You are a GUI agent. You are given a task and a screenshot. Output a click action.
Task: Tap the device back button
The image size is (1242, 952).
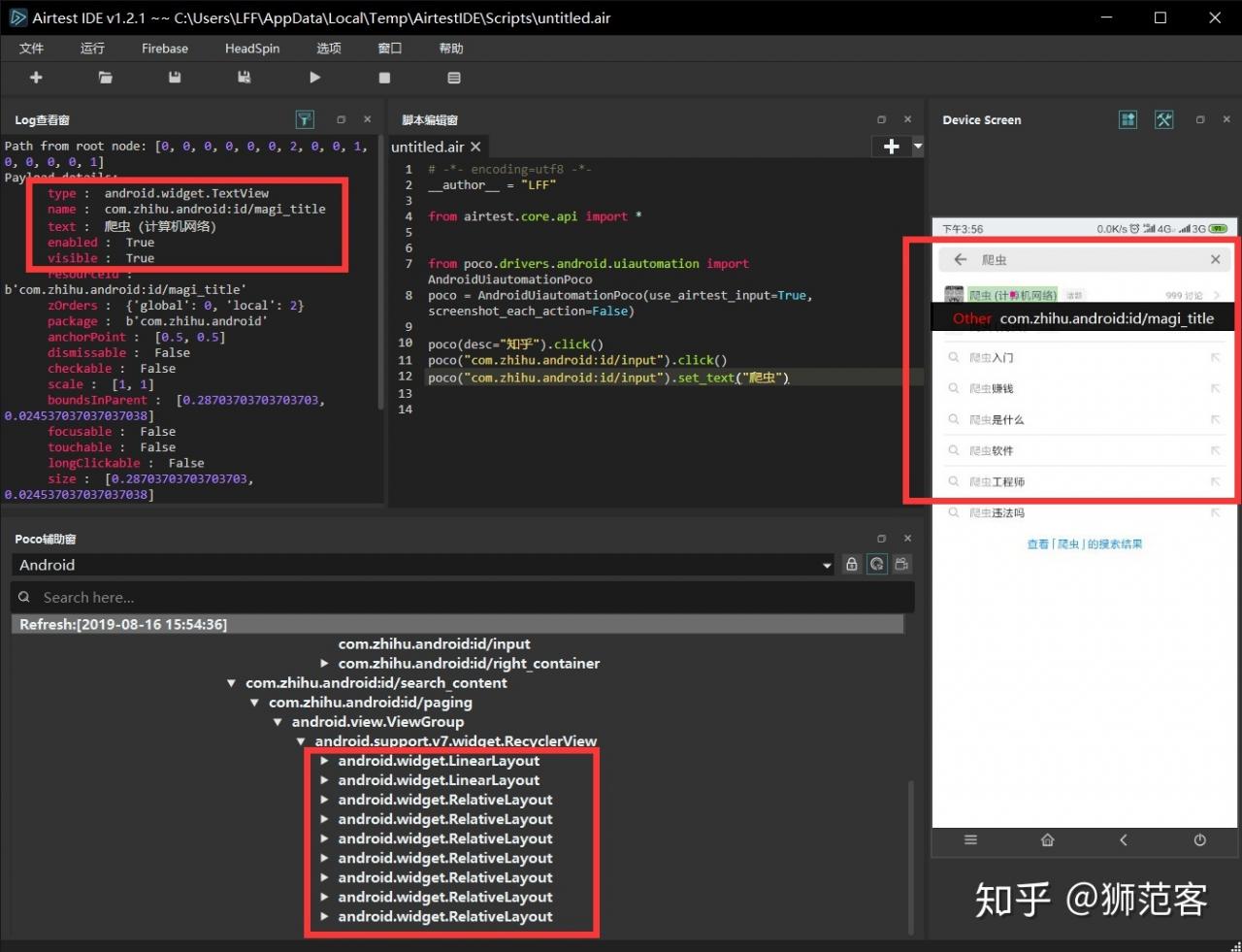click(x=1124, y=840)
